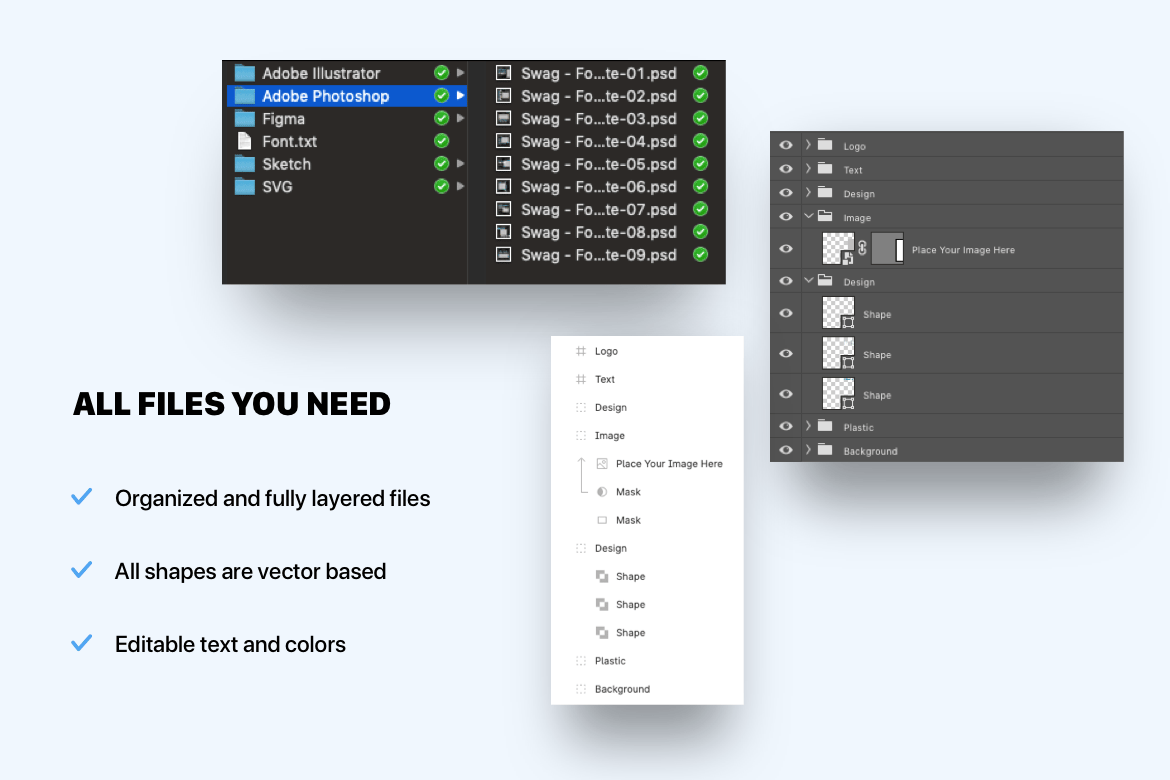1170x780 pixels.
Task: Select the Font.txt file name in Finder
Action: coord(290,141)
